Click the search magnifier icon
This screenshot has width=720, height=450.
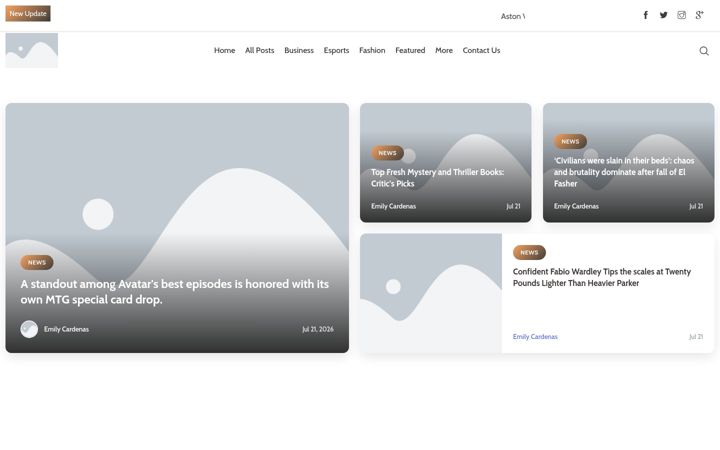(x=703, y=51)
